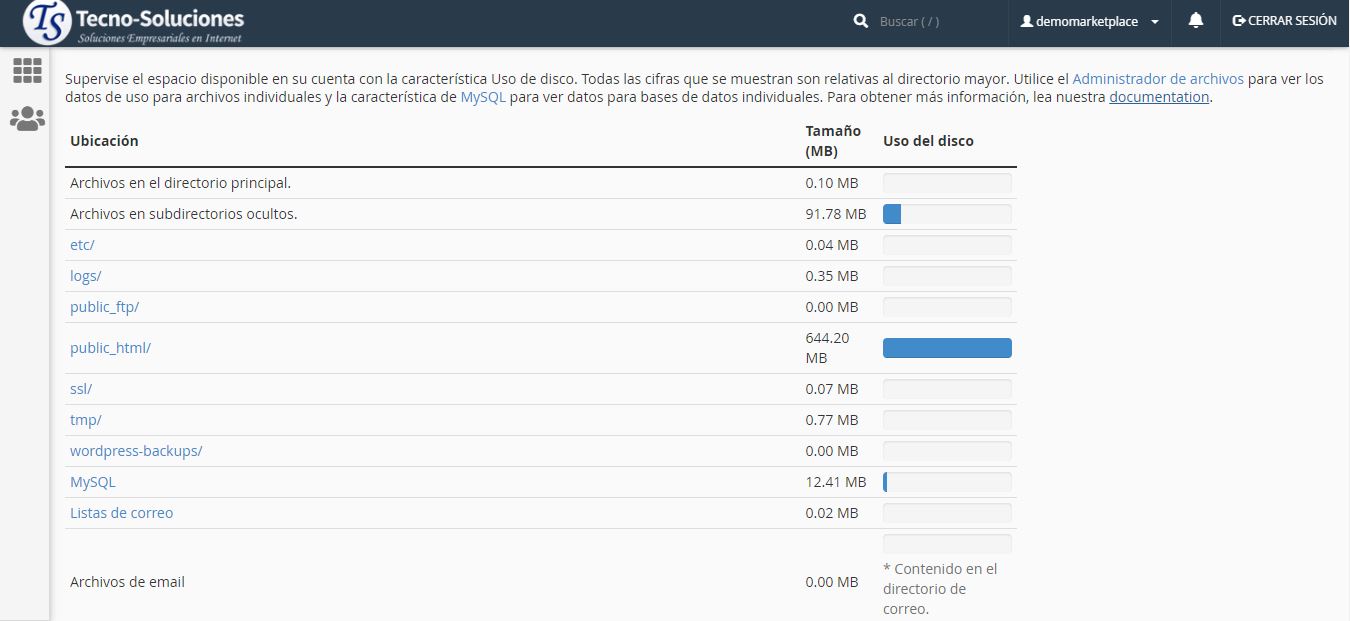
Task: Open Listas de correo link
Action: click(121, 513)
